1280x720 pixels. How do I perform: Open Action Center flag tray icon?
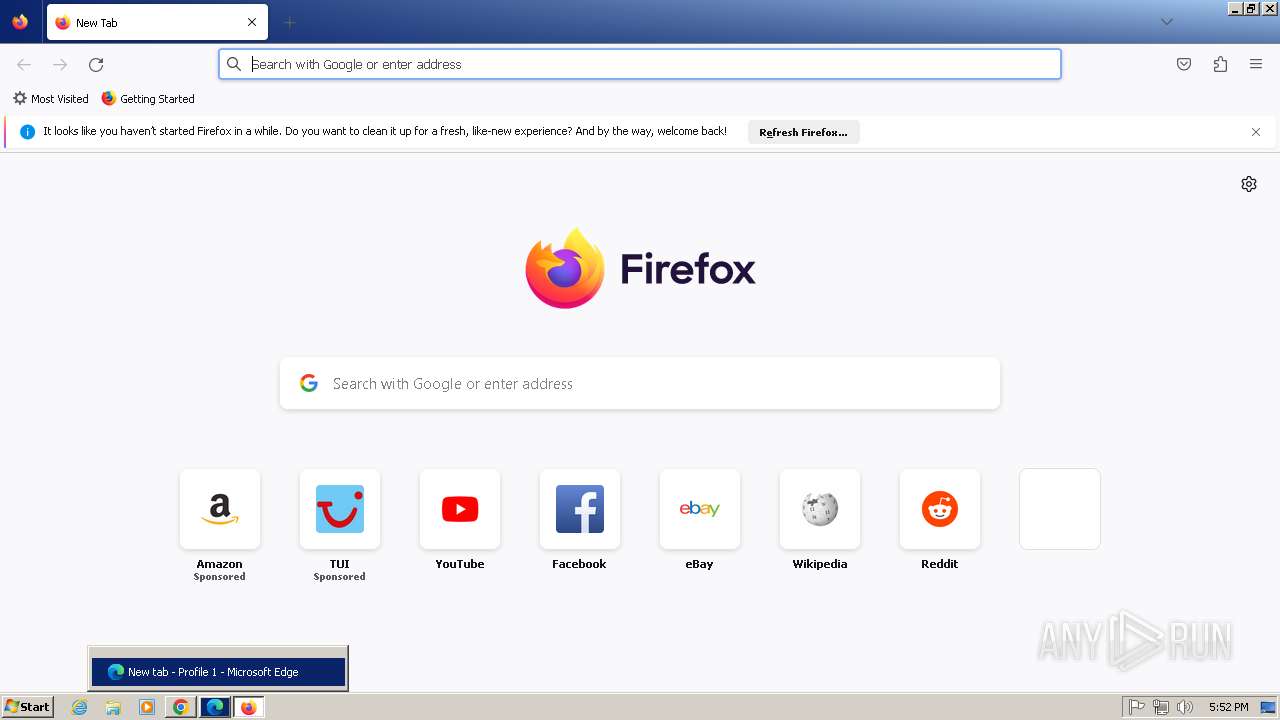coord(1137,707)
